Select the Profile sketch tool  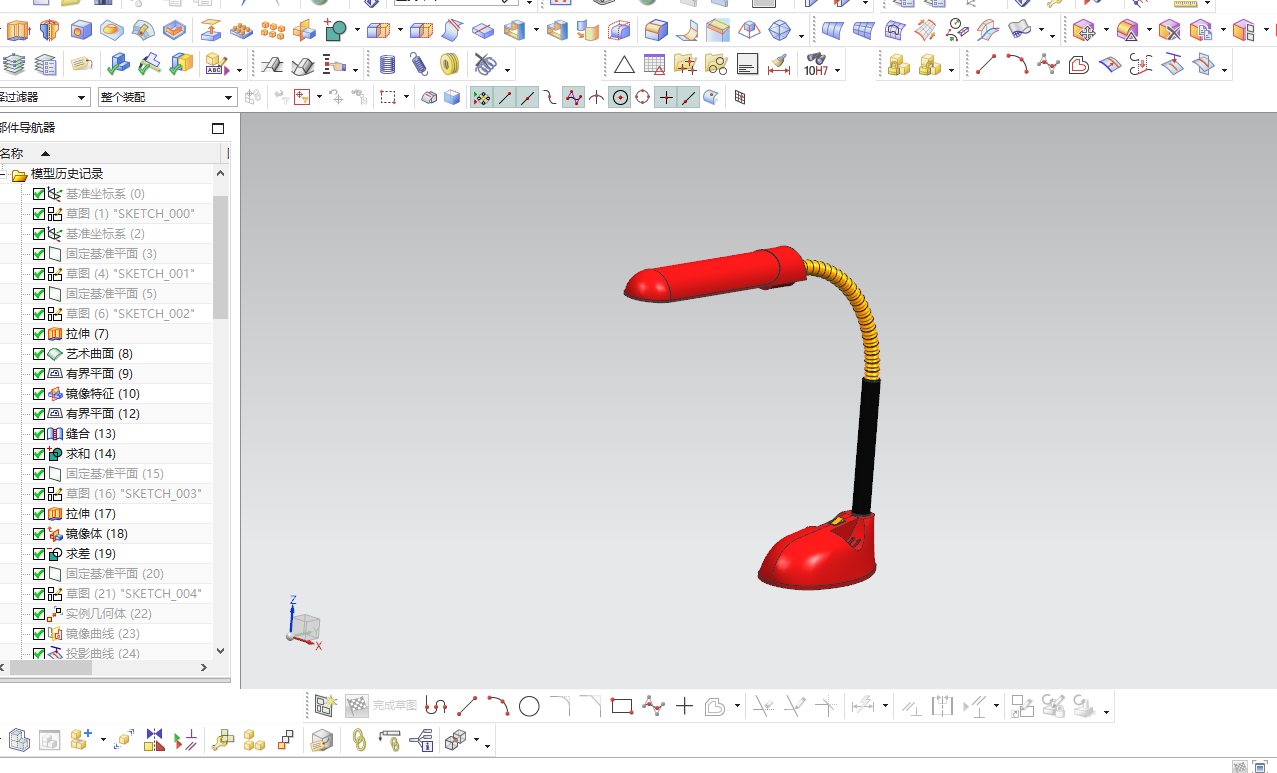tap(436, 706)
